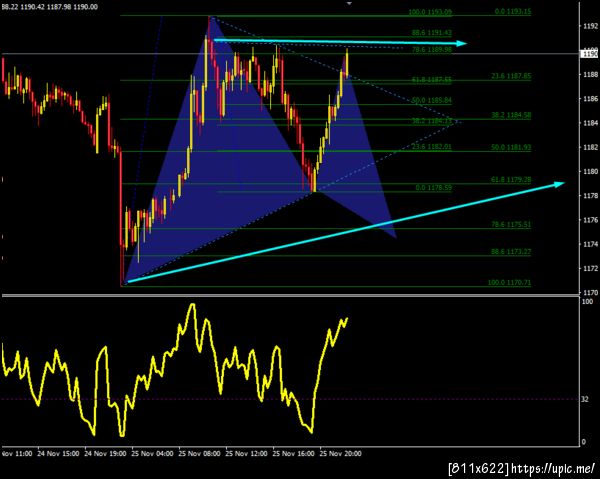Click the chart shift triangle marker at top
Screen dimensions: 600x479
349,3
